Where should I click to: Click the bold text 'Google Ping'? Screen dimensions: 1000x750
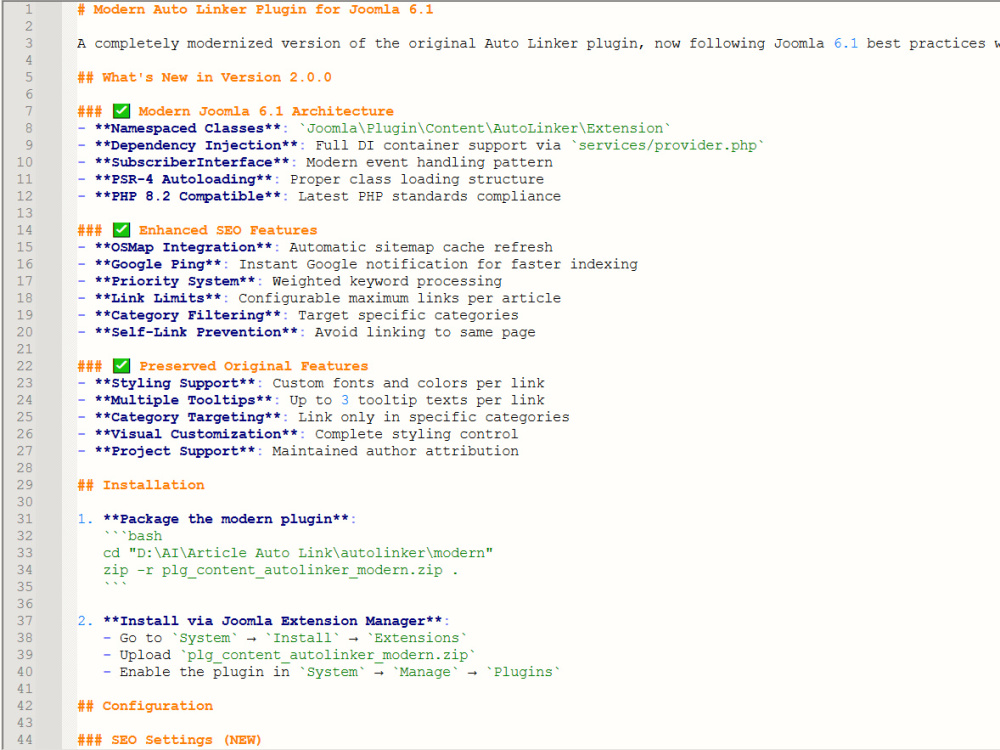[x=158, y=264]
